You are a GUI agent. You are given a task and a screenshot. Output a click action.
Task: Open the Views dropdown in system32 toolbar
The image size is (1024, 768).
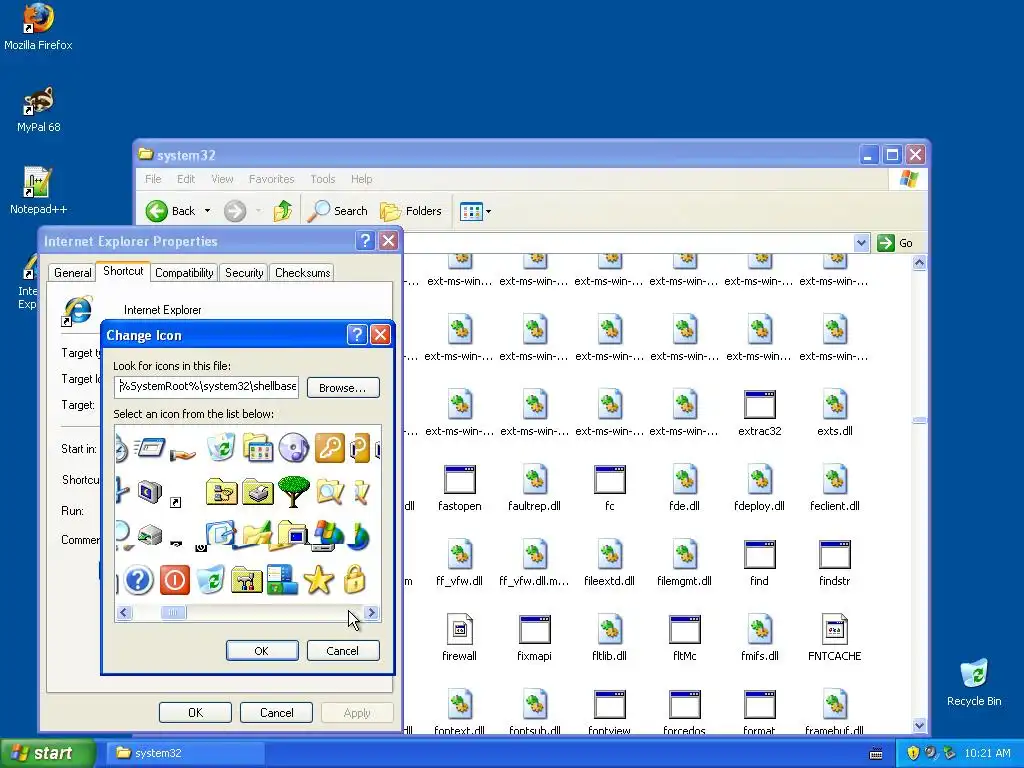(x=475, y=211)
